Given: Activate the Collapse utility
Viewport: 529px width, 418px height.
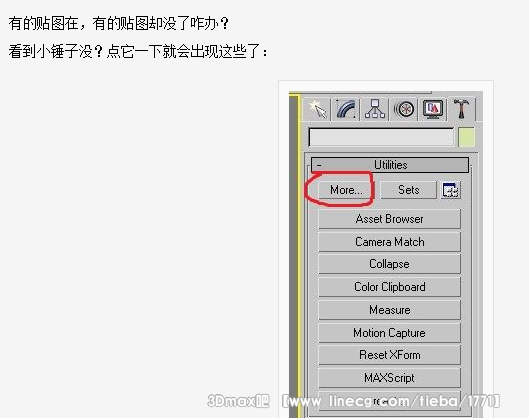Looking at the screenshot, I should coord(389,264).
